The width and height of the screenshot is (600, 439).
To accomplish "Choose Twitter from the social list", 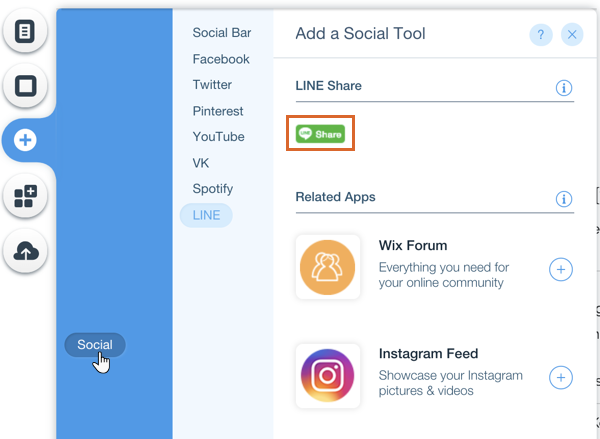I will coord(212,85).
